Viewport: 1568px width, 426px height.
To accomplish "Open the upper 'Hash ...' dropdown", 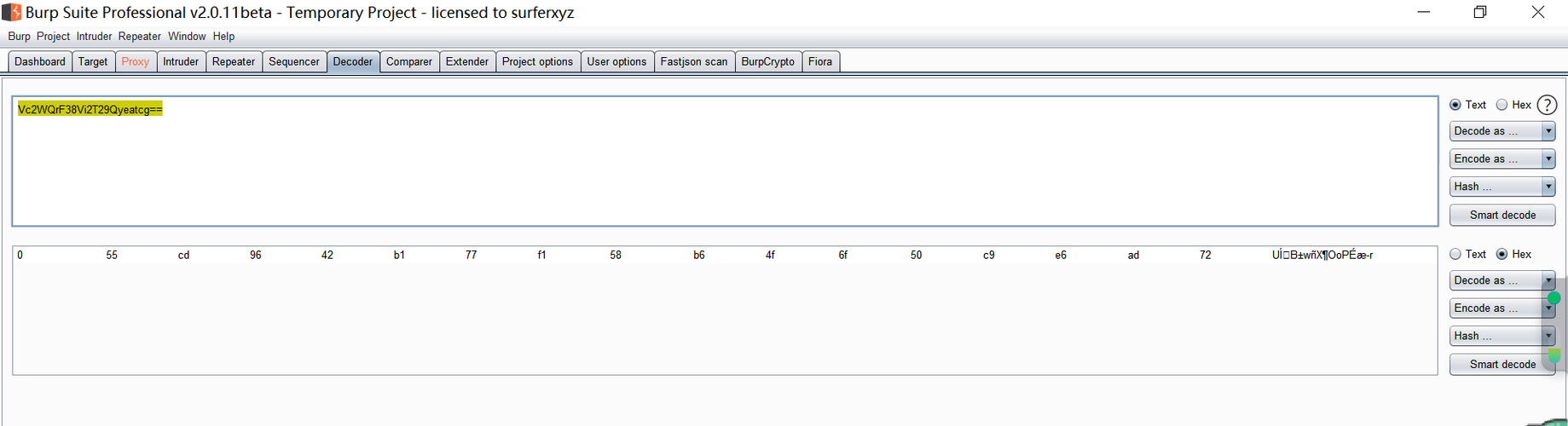I will tap(1502, 187).
